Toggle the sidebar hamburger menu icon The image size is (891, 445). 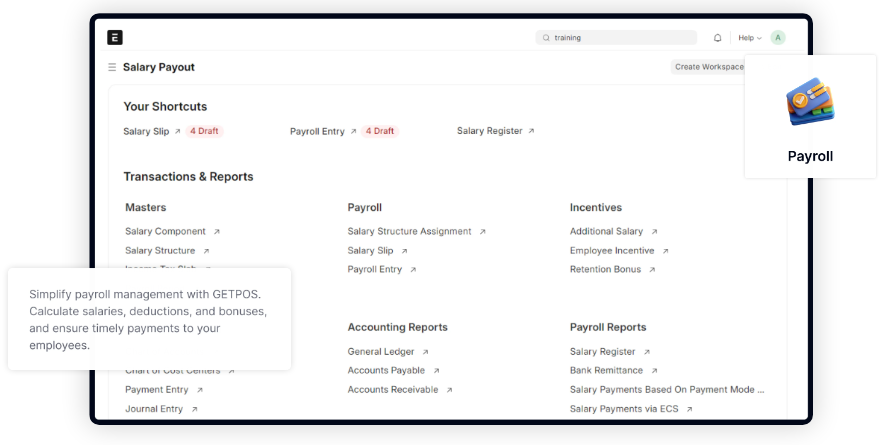coord(112,67)
